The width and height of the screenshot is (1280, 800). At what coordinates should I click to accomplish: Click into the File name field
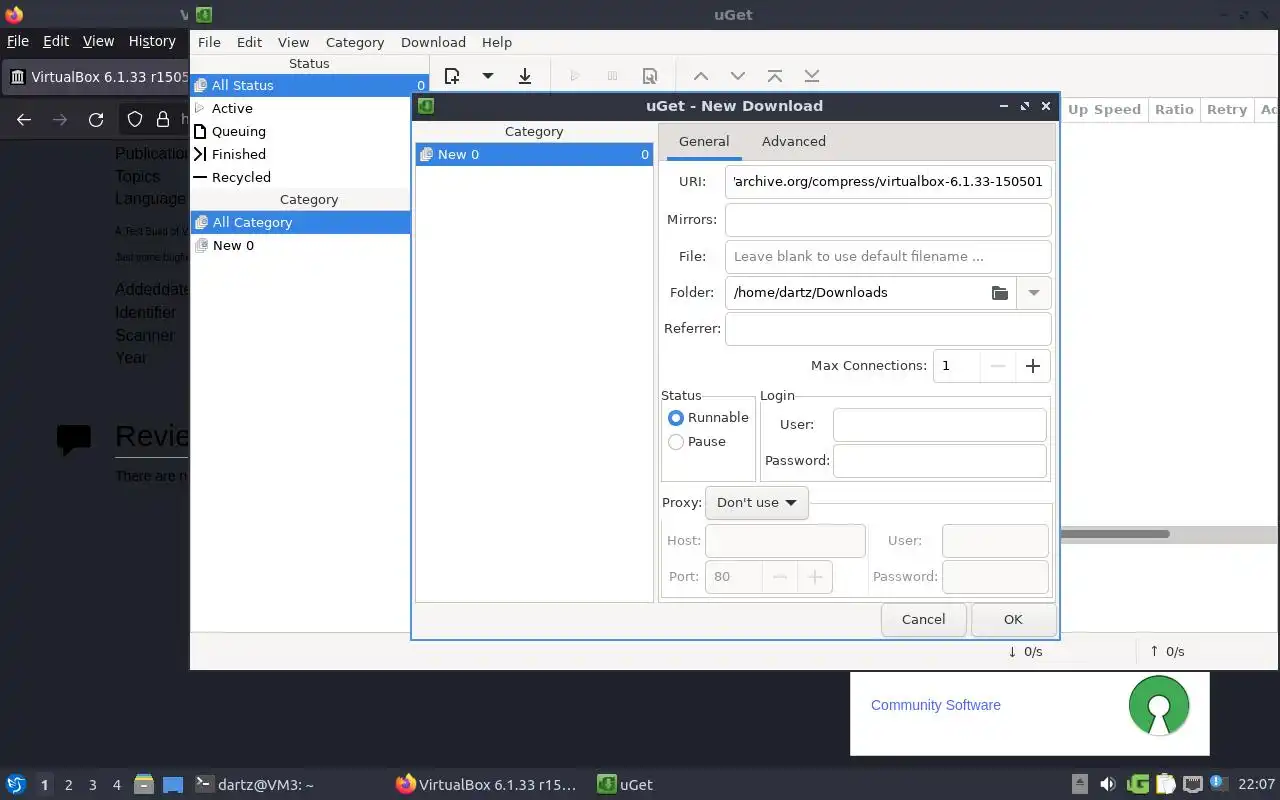[x=888, y=257]
